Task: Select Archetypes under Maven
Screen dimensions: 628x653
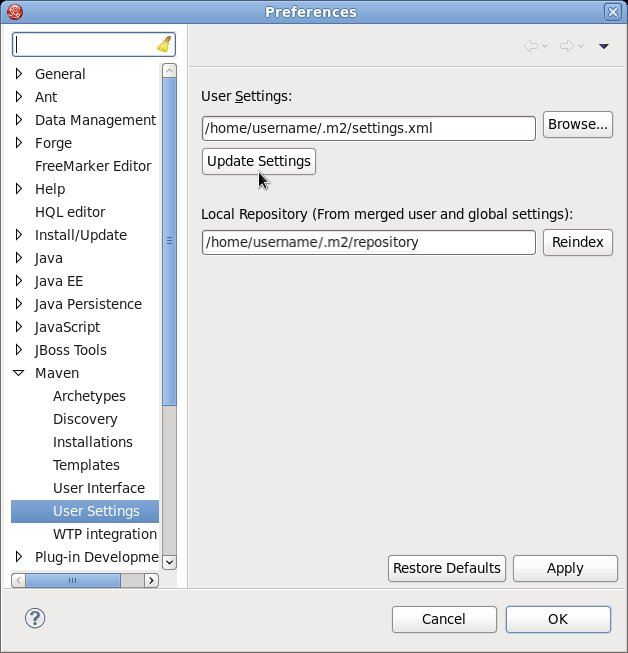Action: point(89,396)
